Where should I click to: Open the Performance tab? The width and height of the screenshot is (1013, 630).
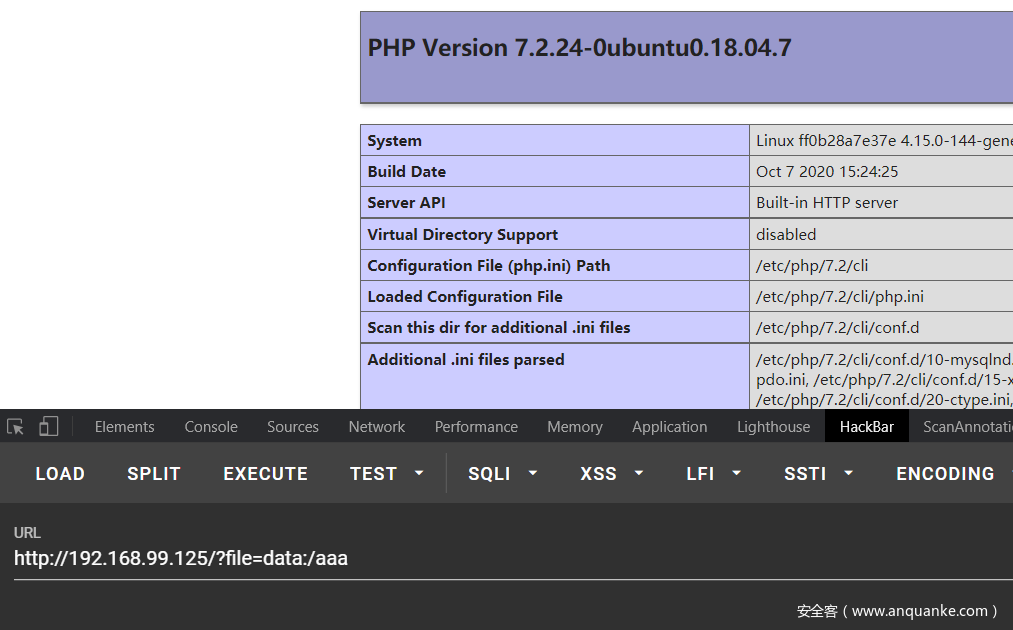click(476, 427)
